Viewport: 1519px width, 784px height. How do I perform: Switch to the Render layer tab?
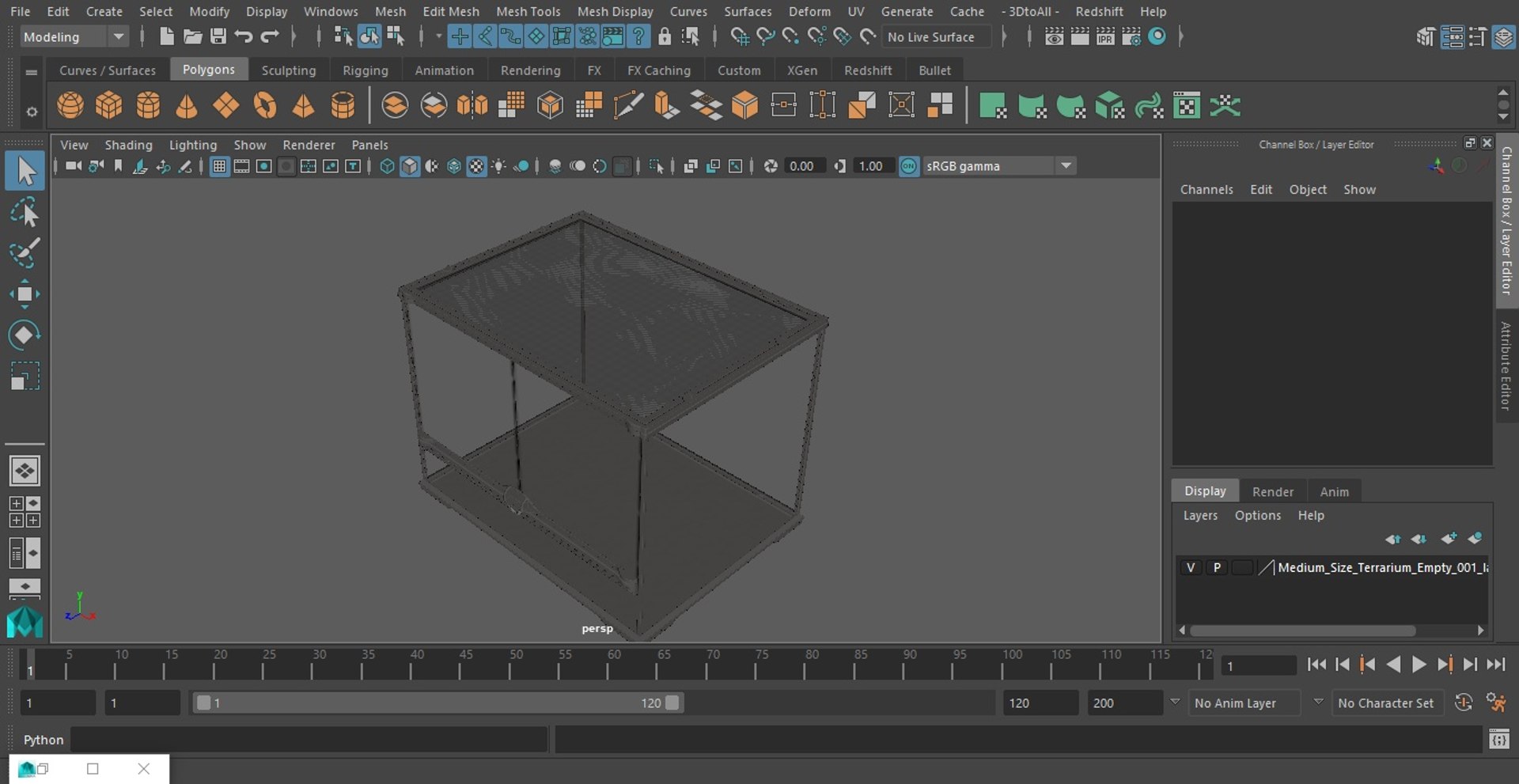(1273, 491)
